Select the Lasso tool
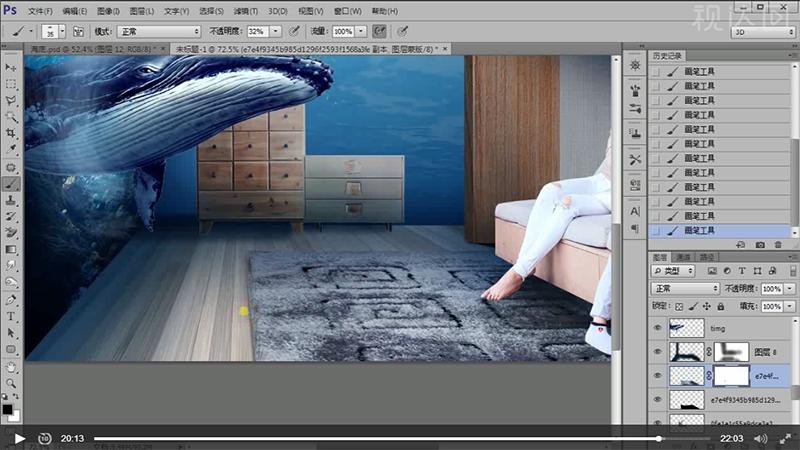The height and width of the screenshot is (450, 800). point(11,100)
